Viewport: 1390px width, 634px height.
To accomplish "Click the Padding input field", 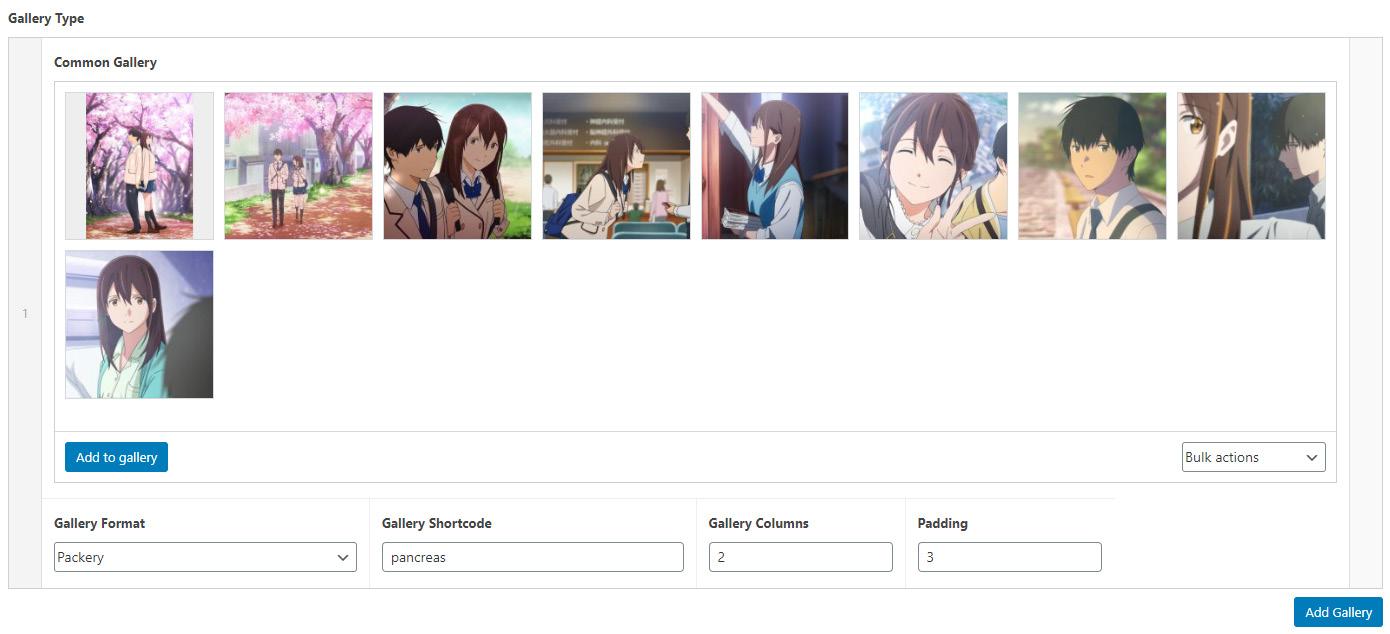I will pyautogui.click(x=1009, y=557).
